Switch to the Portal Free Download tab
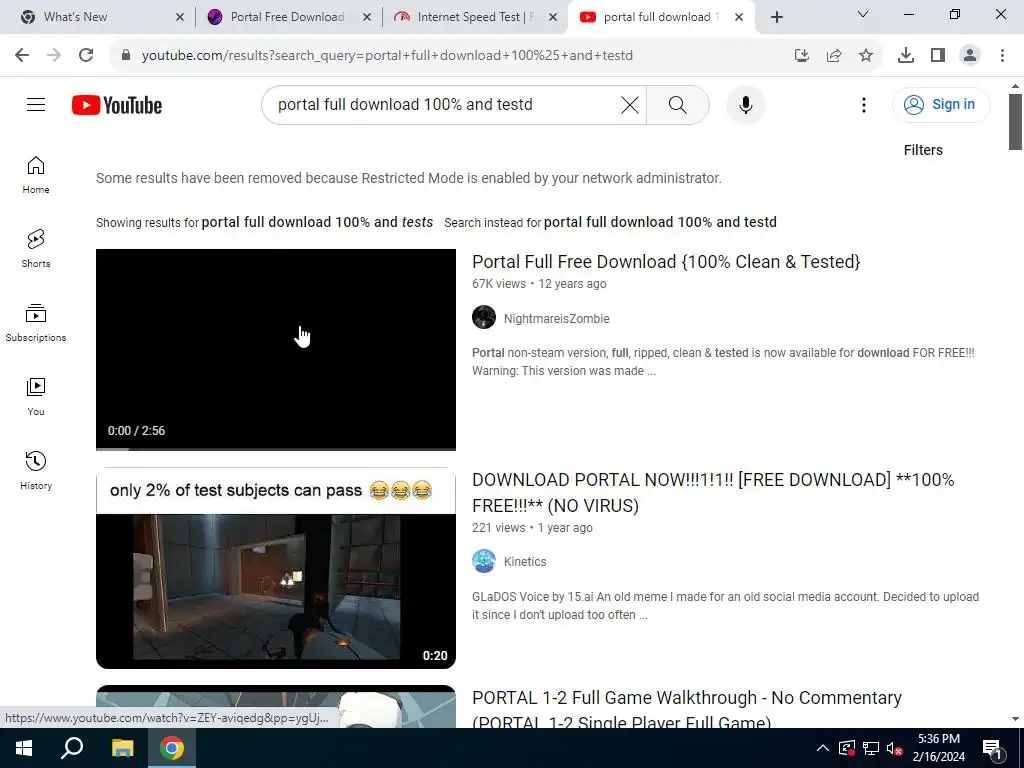 pyautogui.click(x=287, y=17)
